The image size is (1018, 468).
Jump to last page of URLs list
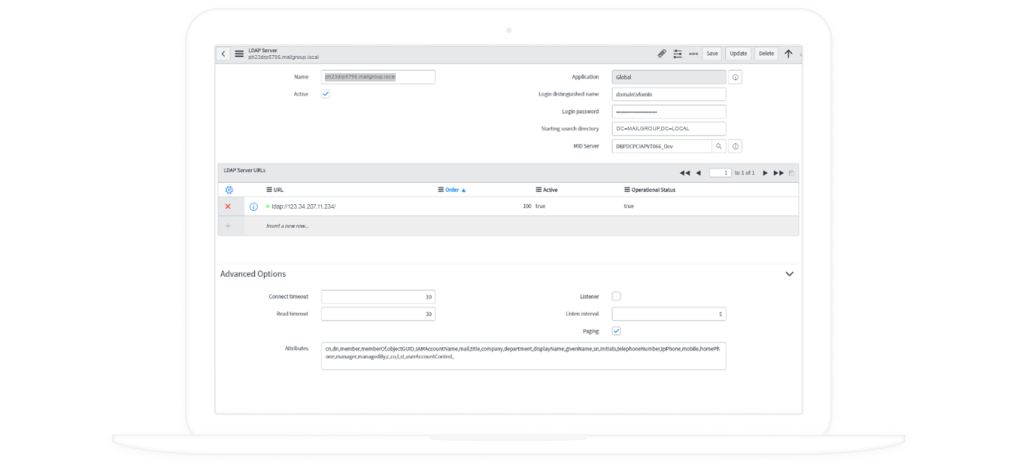(778, 173)
